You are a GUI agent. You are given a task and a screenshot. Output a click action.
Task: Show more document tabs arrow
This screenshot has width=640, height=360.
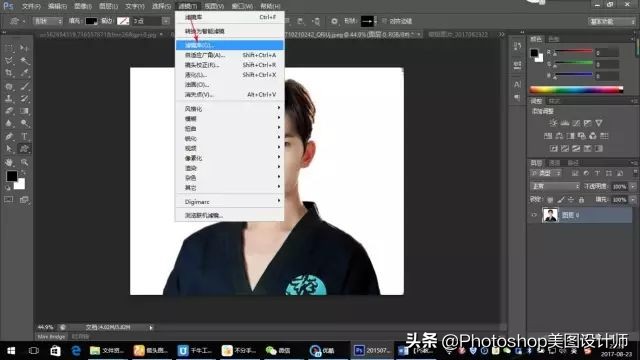coord(502,35)
